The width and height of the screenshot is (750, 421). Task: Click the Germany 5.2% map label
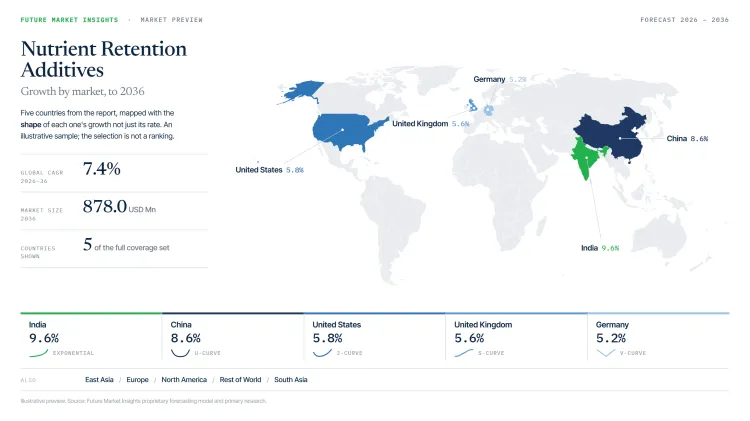[x=499, y=79]
